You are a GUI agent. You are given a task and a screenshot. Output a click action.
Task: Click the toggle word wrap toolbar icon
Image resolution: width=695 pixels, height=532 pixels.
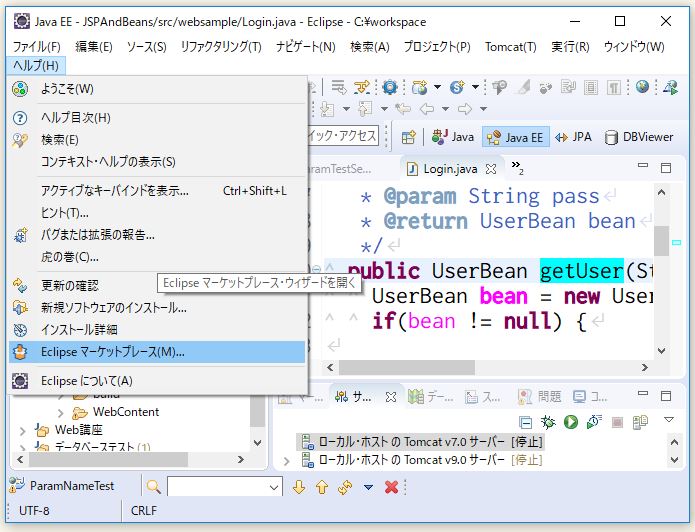click(339, 87)
